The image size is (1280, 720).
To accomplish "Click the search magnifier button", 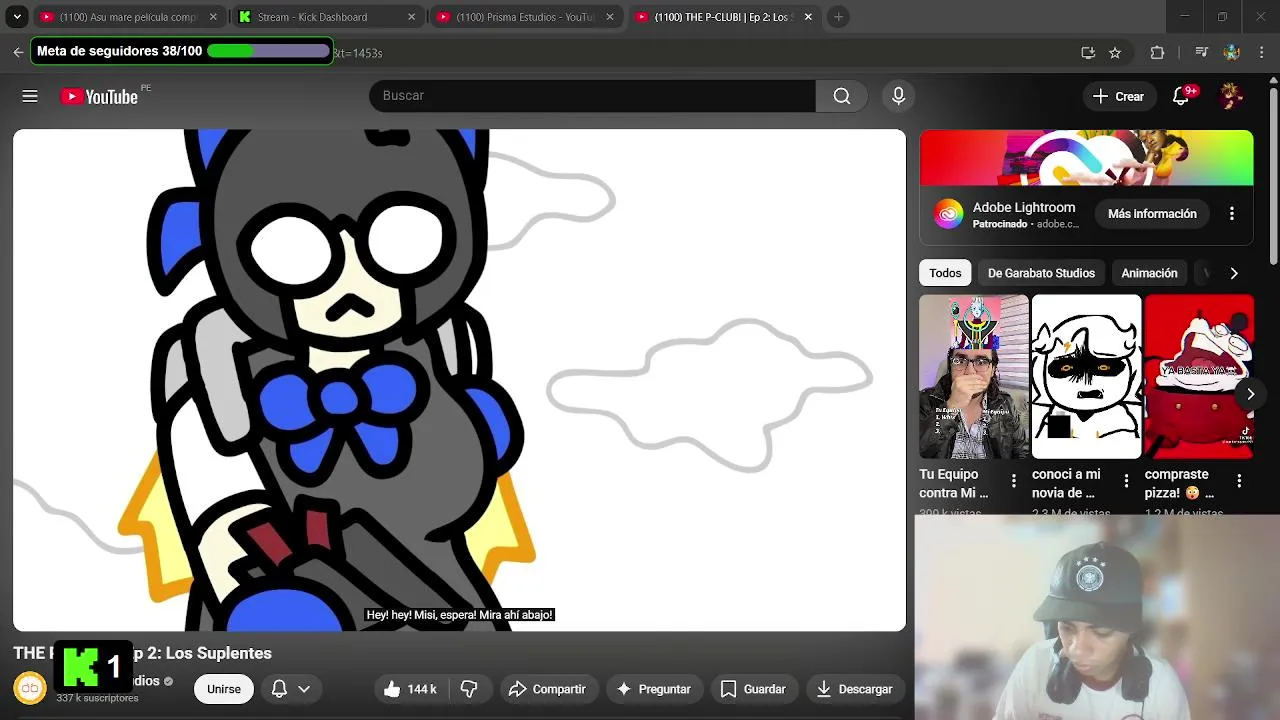I will pyautogui.click(x=842, y=96).
